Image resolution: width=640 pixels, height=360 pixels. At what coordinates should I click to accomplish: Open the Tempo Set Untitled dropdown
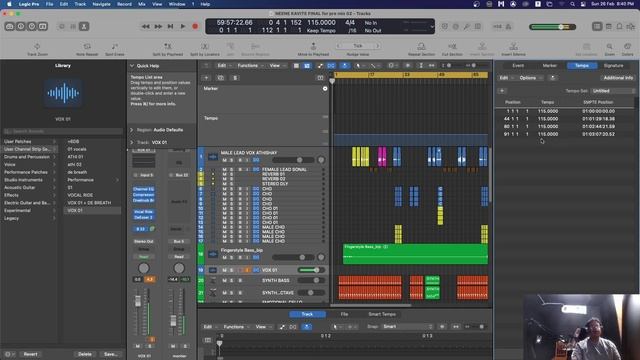613,91
